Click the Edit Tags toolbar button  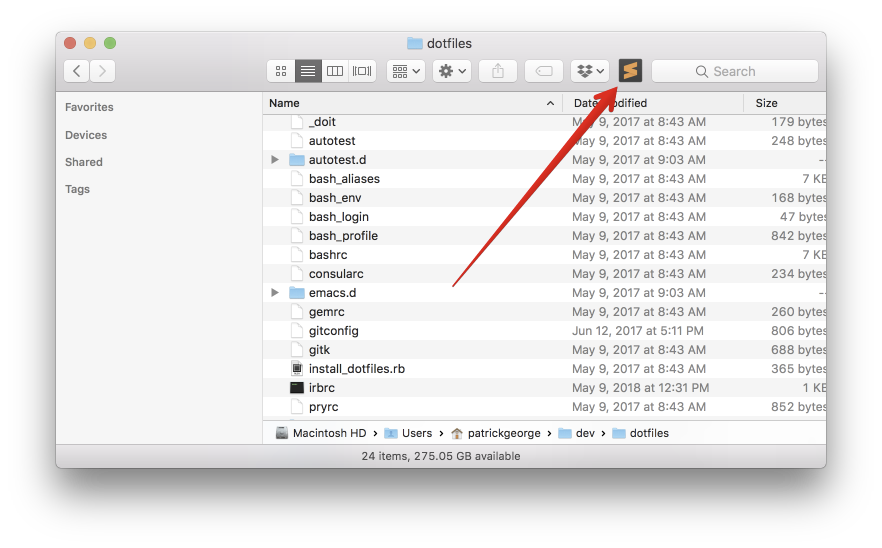pyautogui.click(x=544, y=71)
